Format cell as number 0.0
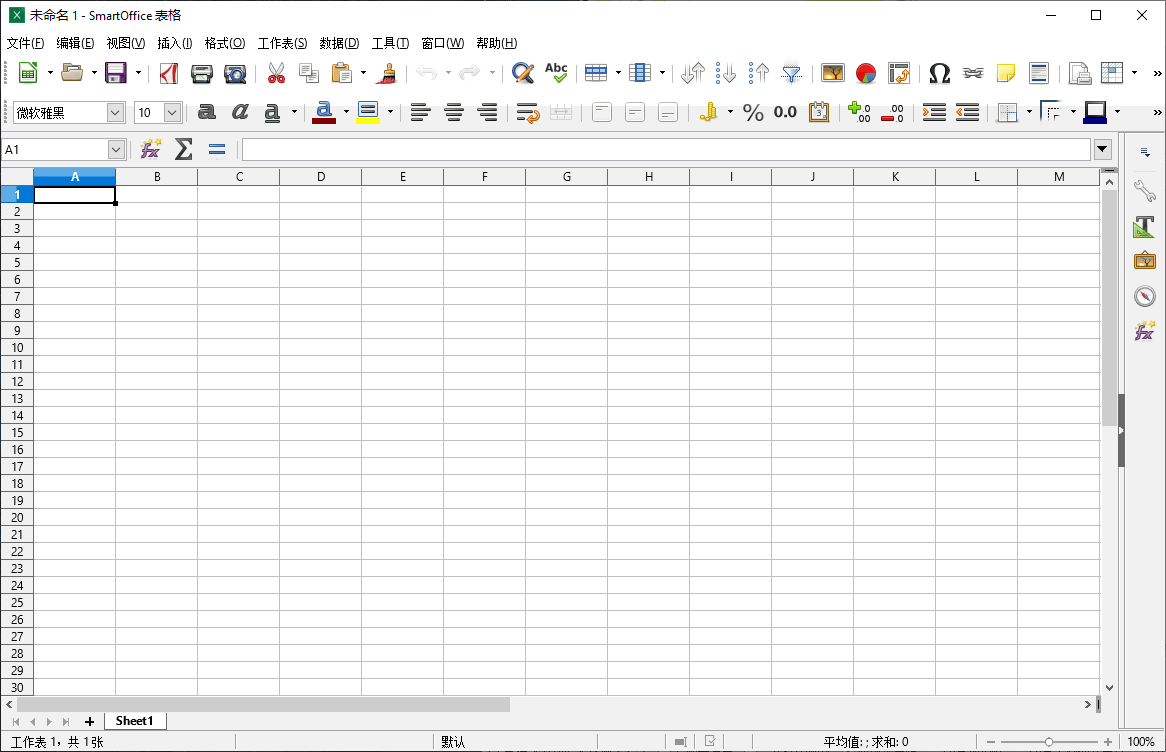1166x752 pixels. click(785, 112)
